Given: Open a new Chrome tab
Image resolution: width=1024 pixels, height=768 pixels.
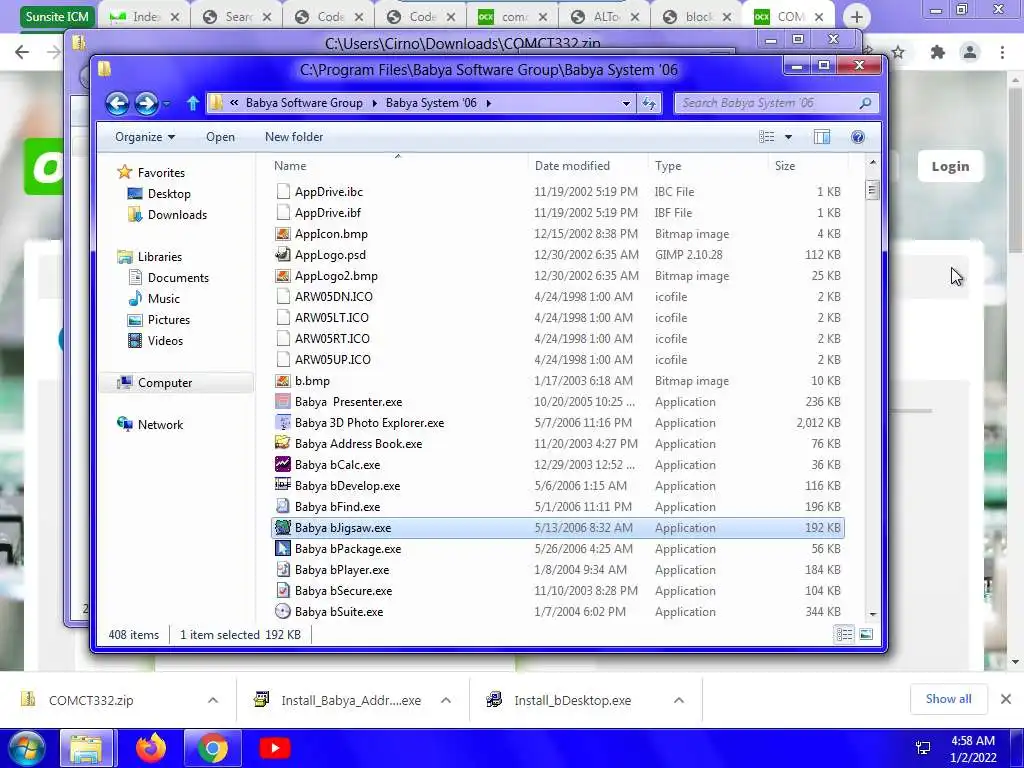Looking at the screenshot, I should (857, 17).
